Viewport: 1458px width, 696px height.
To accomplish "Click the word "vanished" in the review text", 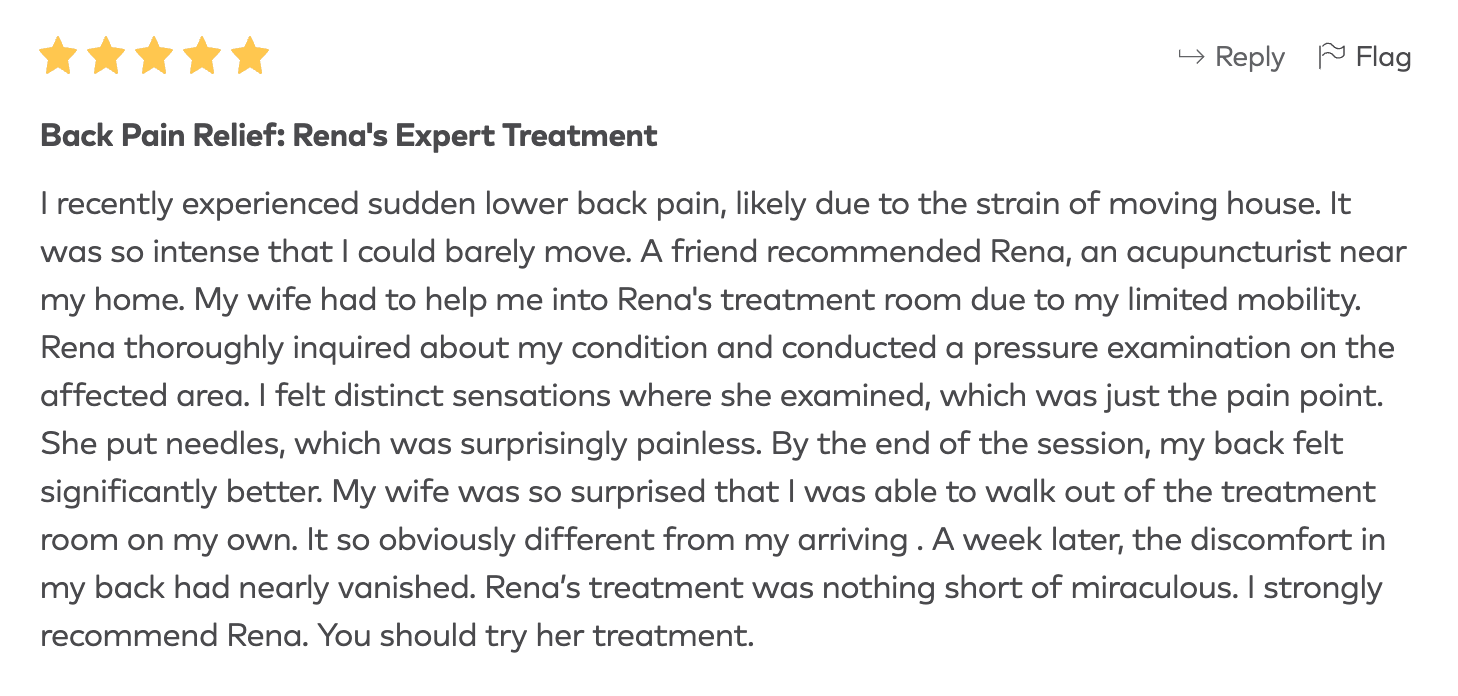I will click(x=402, y=588).
